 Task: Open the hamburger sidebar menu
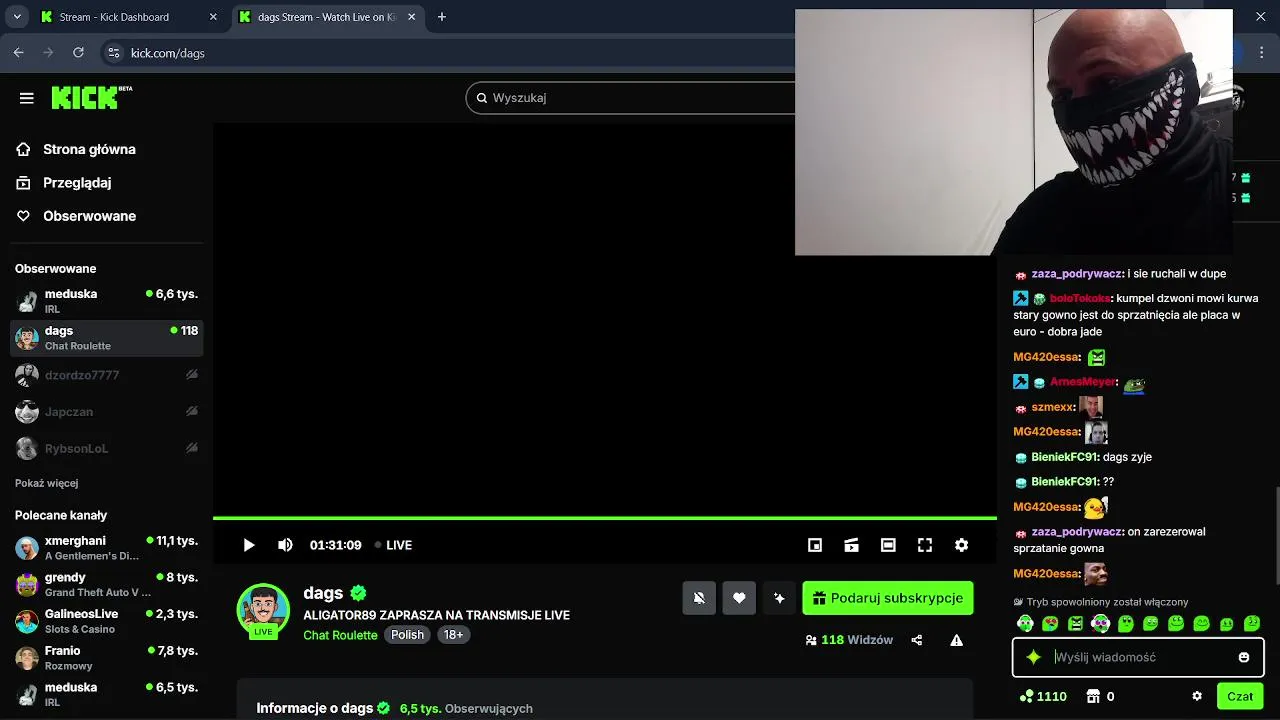[27, 98]
